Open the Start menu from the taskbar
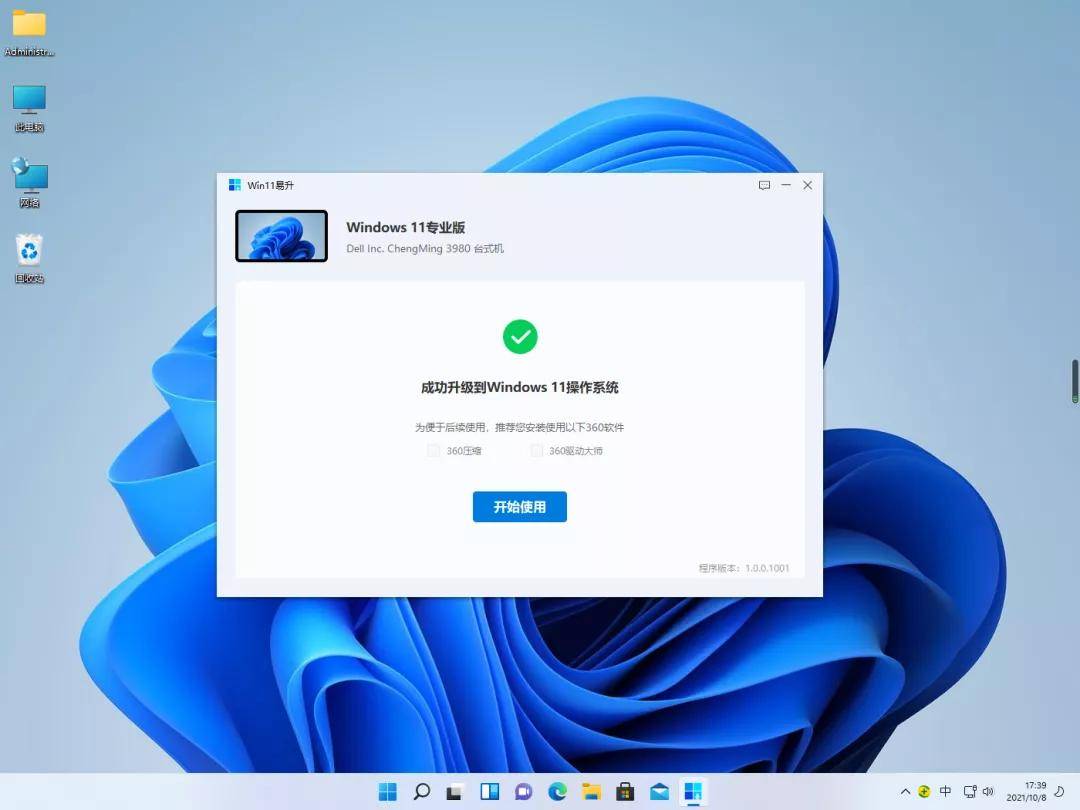The image size is (1080, 810). 387,791
